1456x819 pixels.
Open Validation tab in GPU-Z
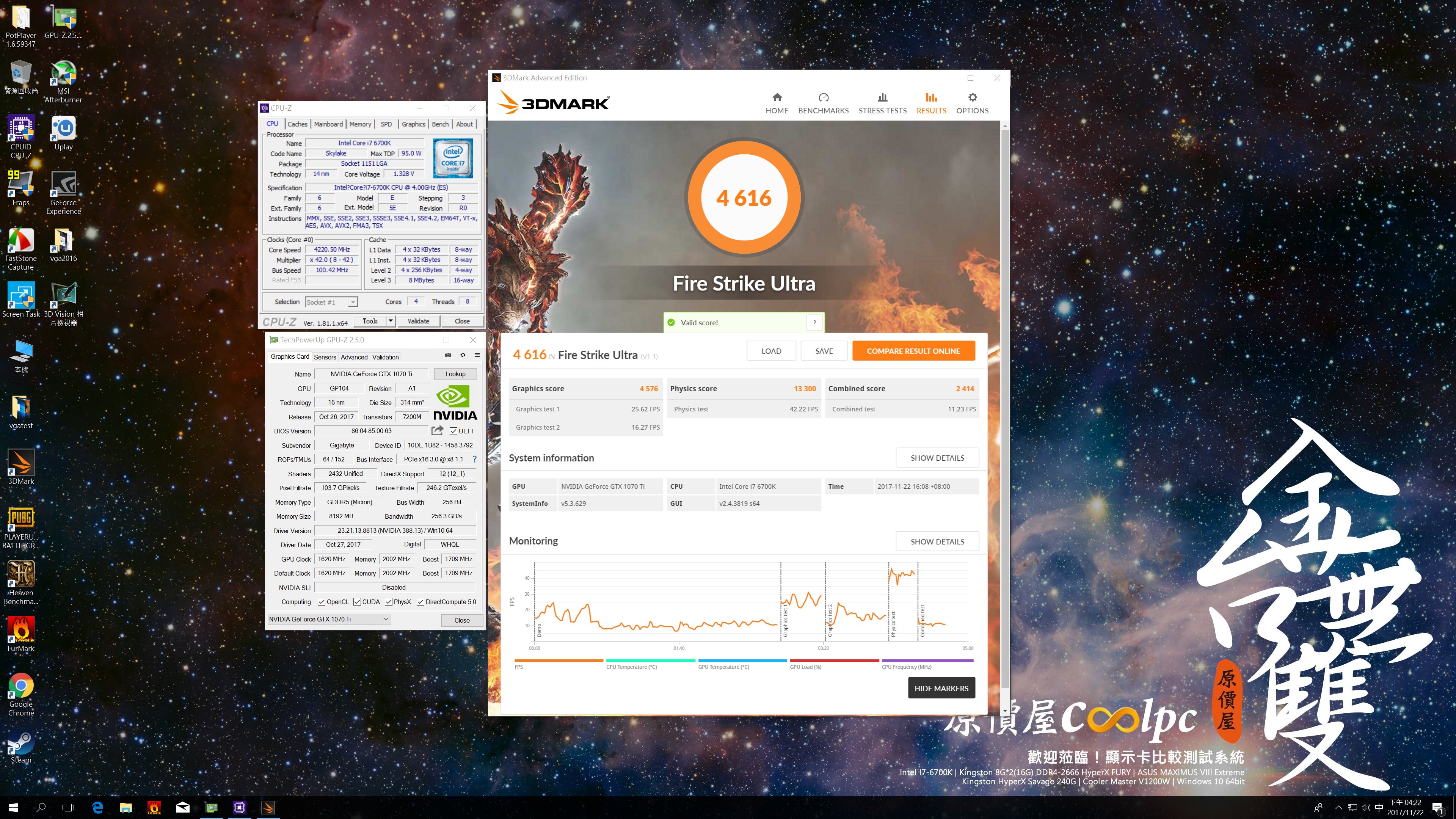tap(386, 357)
